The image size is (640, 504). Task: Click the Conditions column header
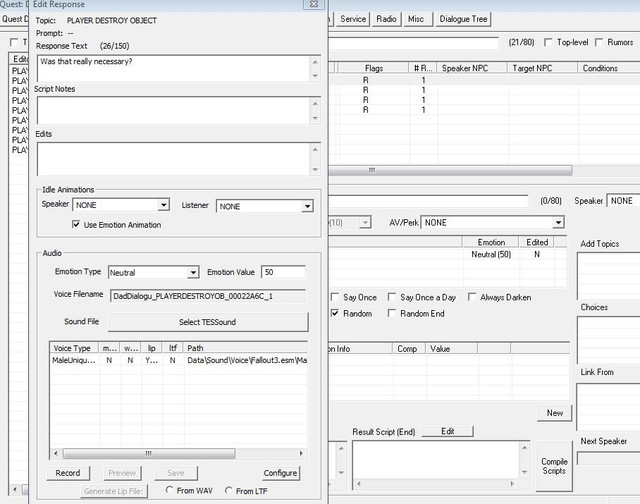(609, 68)
